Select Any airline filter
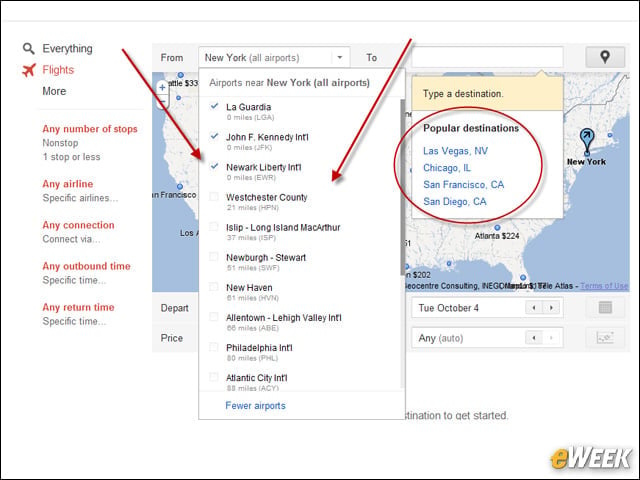The image size is (640, 480). pos(68,184)
